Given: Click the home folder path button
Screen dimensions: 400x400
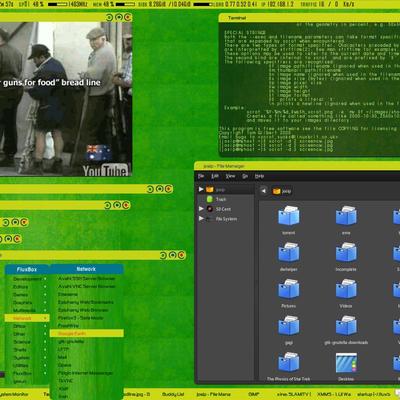Looking at the screenshot, I should [282, 191].
